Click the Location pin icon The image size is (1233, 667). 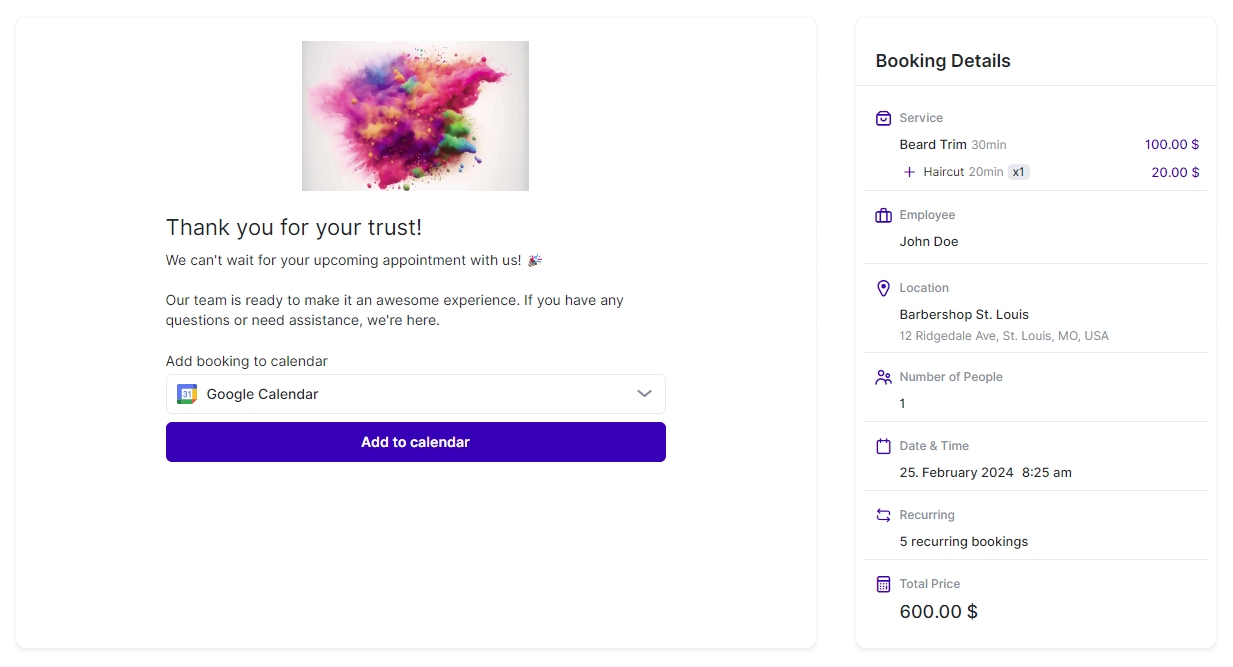(883, 288)
